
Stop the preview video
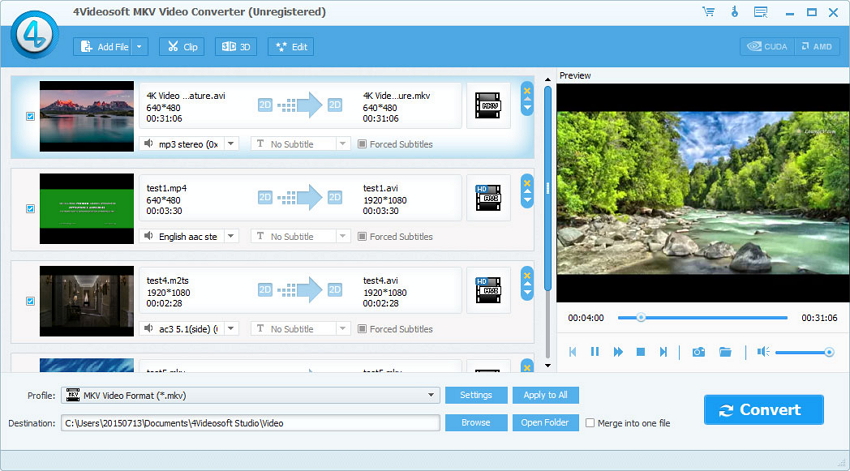click(641, 352)
